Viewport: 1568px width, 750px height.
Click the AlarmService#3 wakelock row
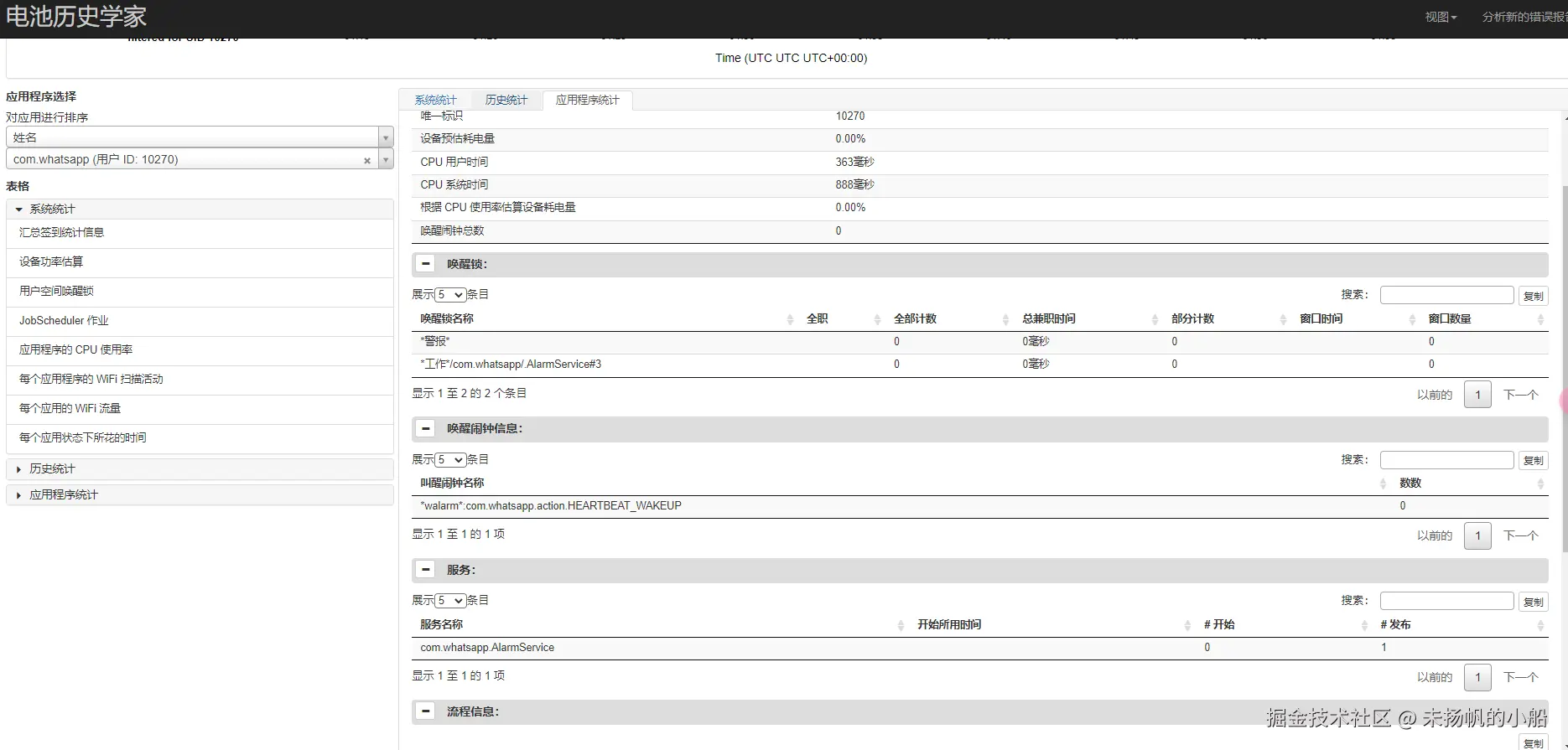[x=980, y=365]
